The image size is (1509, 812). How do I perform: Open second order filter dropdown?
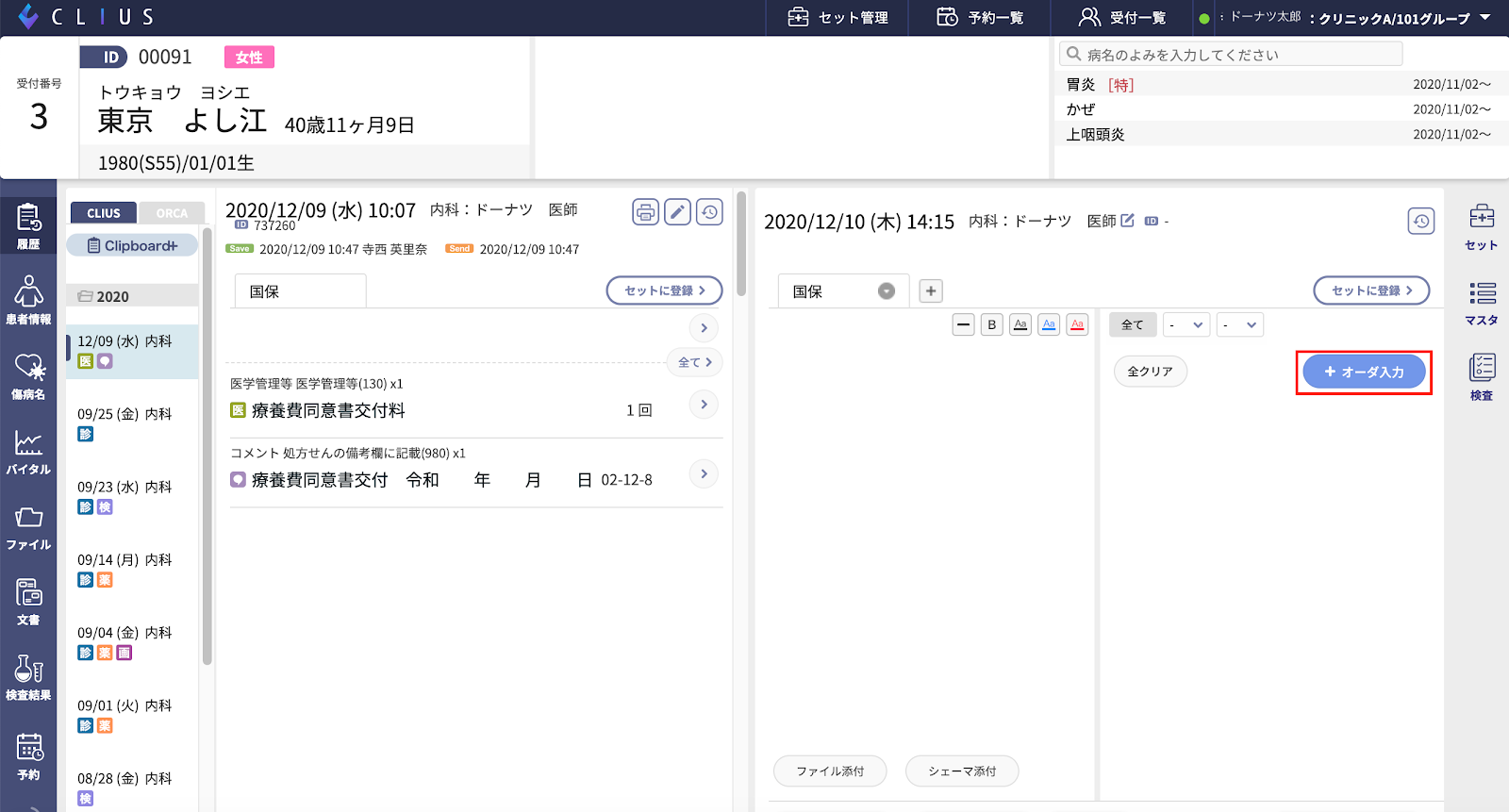[x=1240, y=324]
